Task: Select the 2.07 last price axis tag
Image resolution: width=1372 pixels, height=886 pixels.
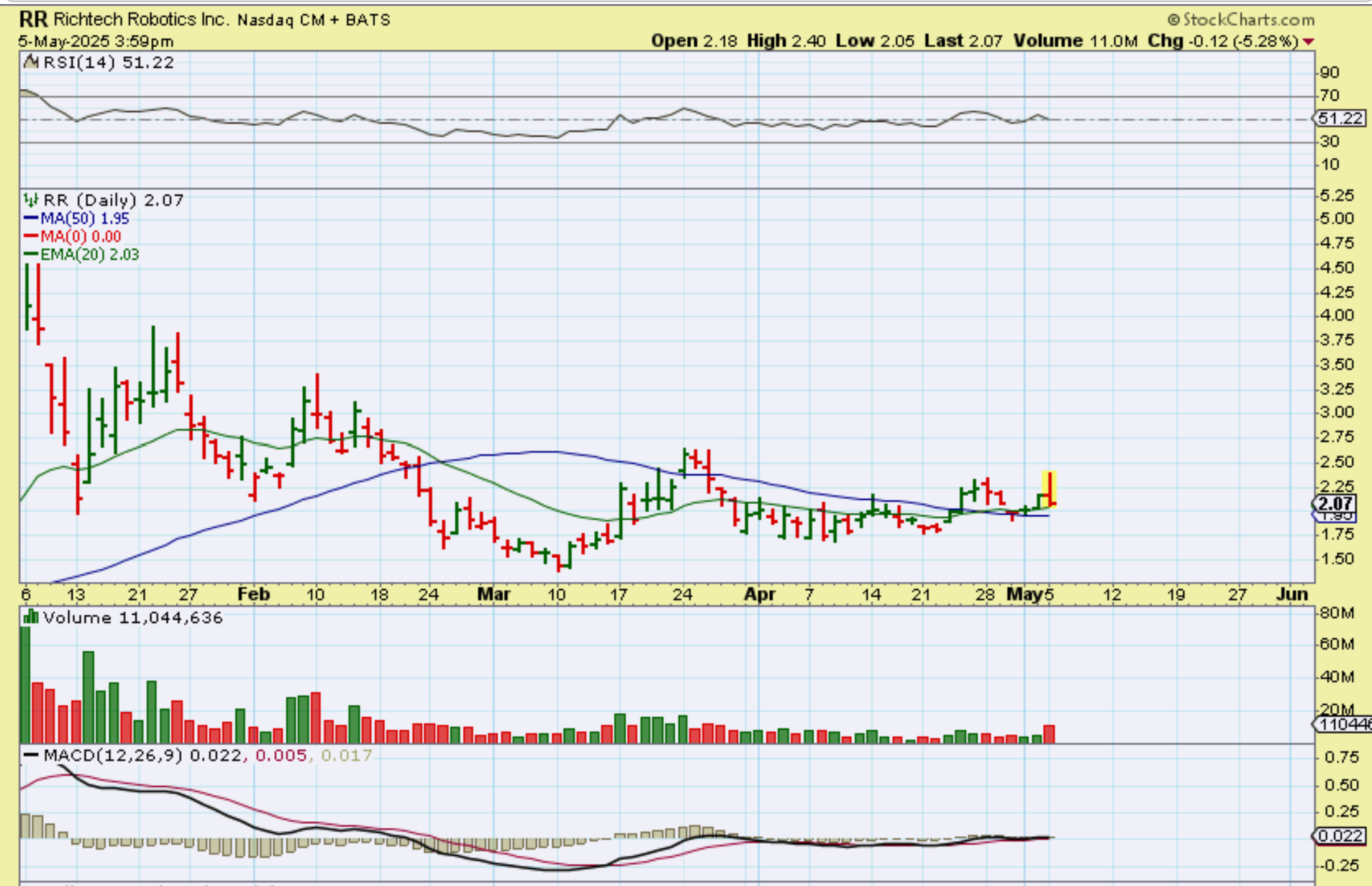Action: pyautogui.click(x=1335, y=505)
